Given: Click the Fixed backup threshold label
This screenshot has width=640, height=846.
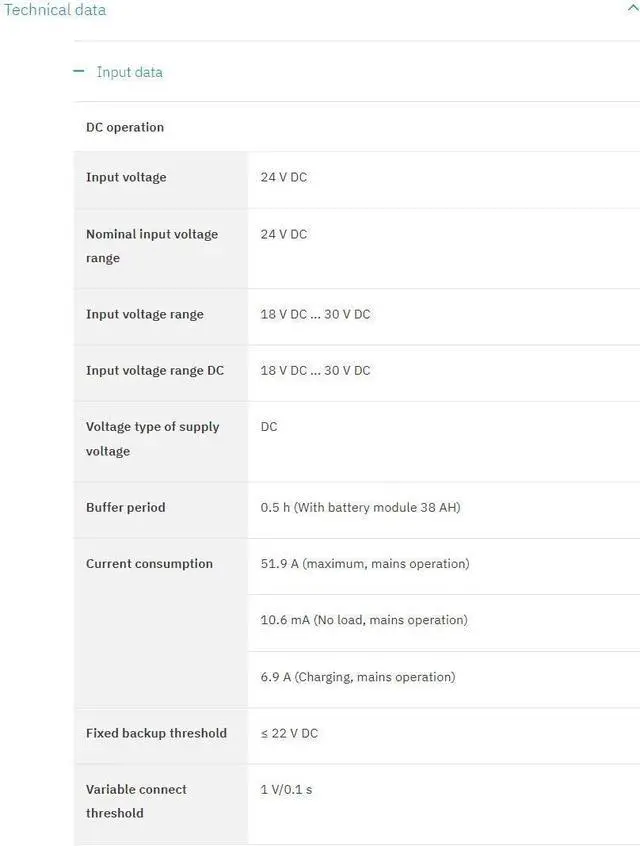Looking at the screenshot, I should [x=156, y=734].
